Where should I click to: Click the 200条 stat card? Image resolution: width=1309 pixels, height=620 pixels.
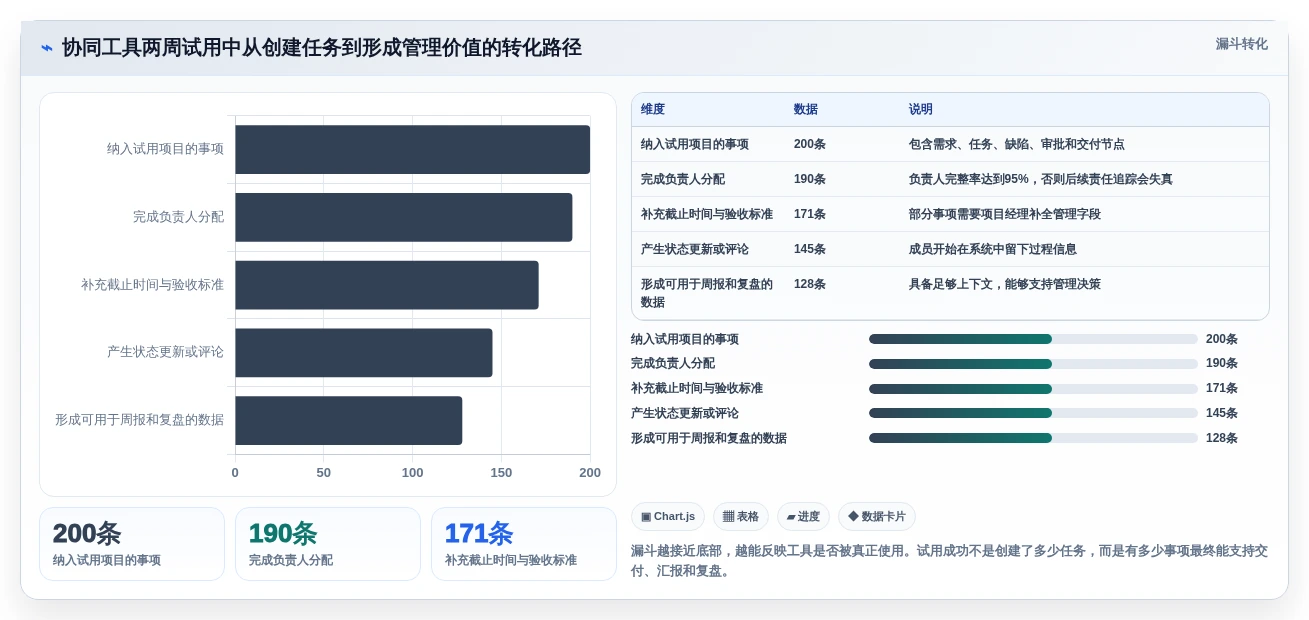(132, 544)
